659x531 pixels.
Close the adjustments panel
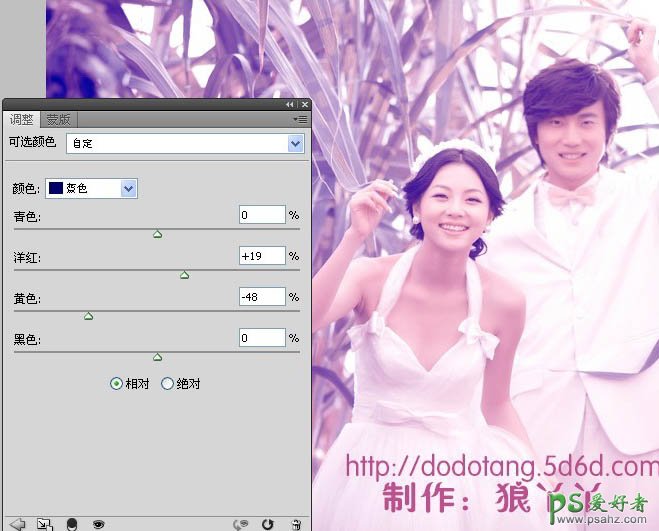coord(304,104)
